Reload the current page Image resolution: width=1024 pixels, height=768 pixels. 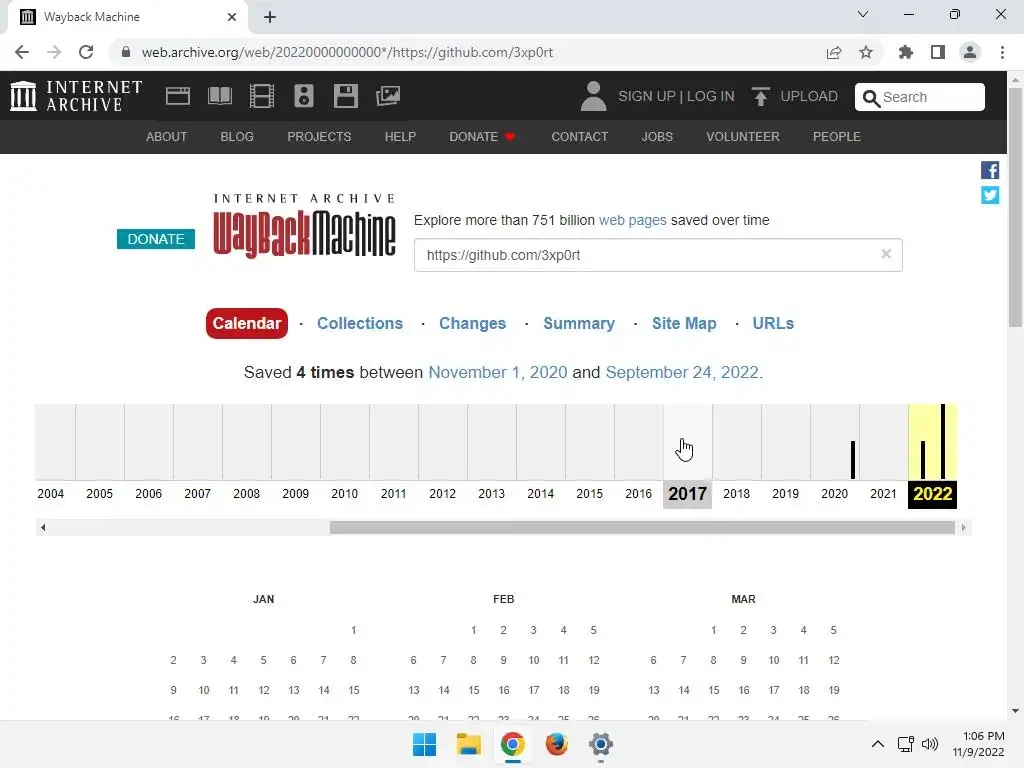pyautogui.click(x=86, y=52)
